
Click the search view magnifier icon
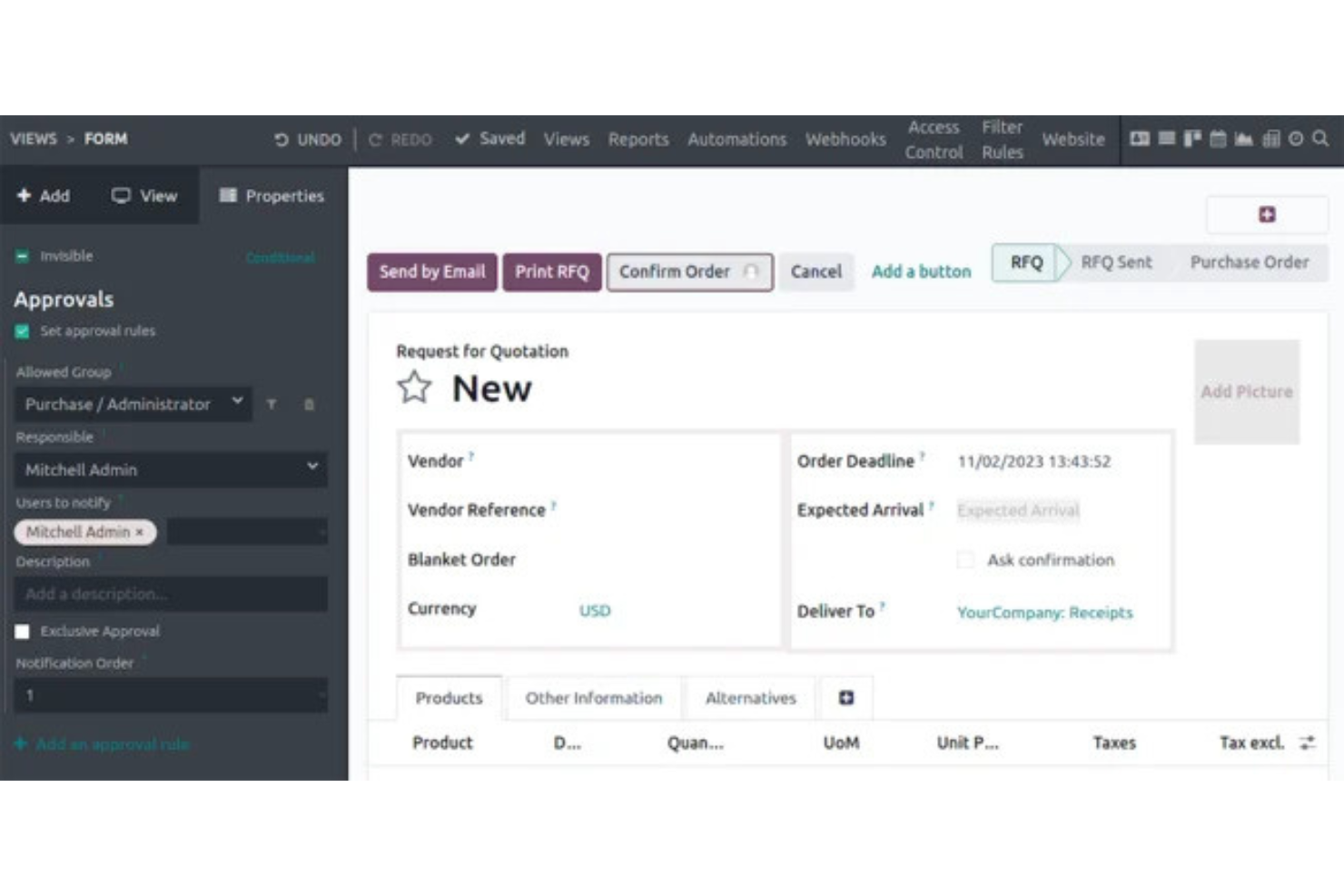click(1320, 139)
